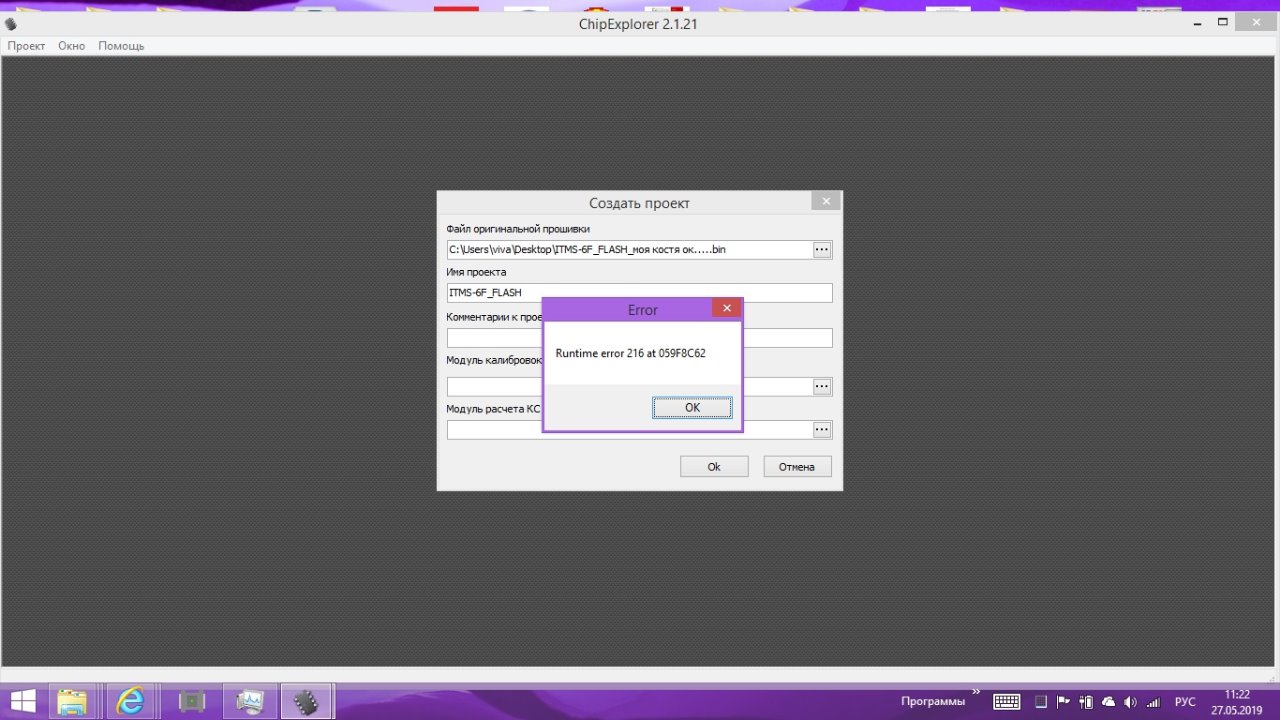
Task: Open the volume speaker control
Action: pyautogui.click(x=1130, y=702)
